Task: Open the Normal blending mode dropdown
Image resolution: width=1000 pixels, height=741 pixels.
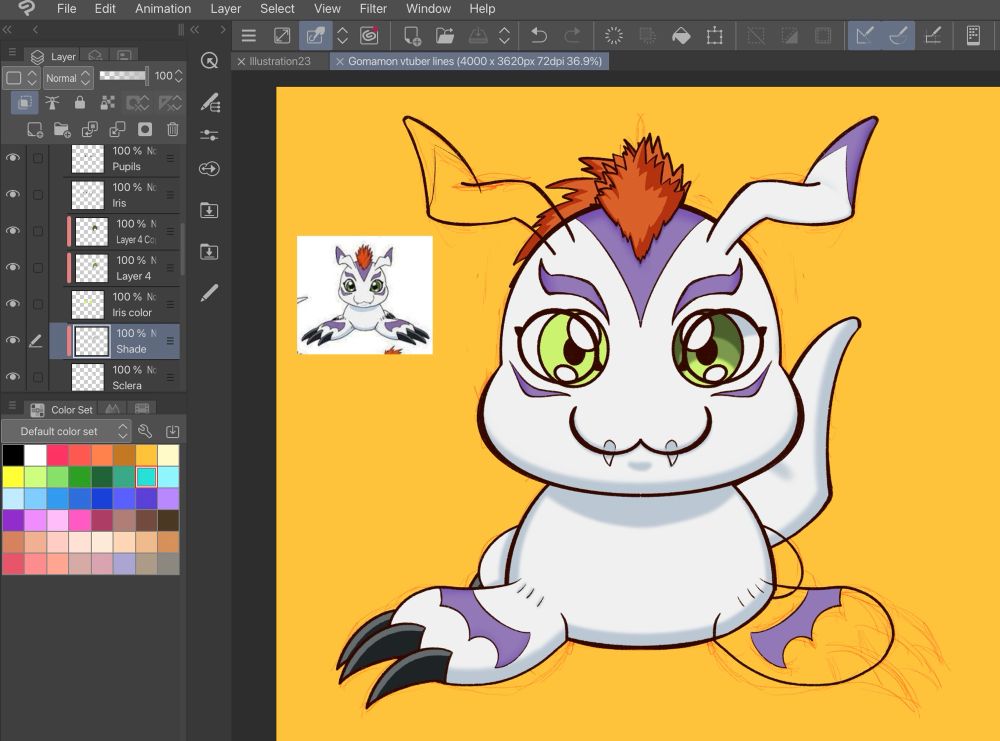Action: point(68,78)
